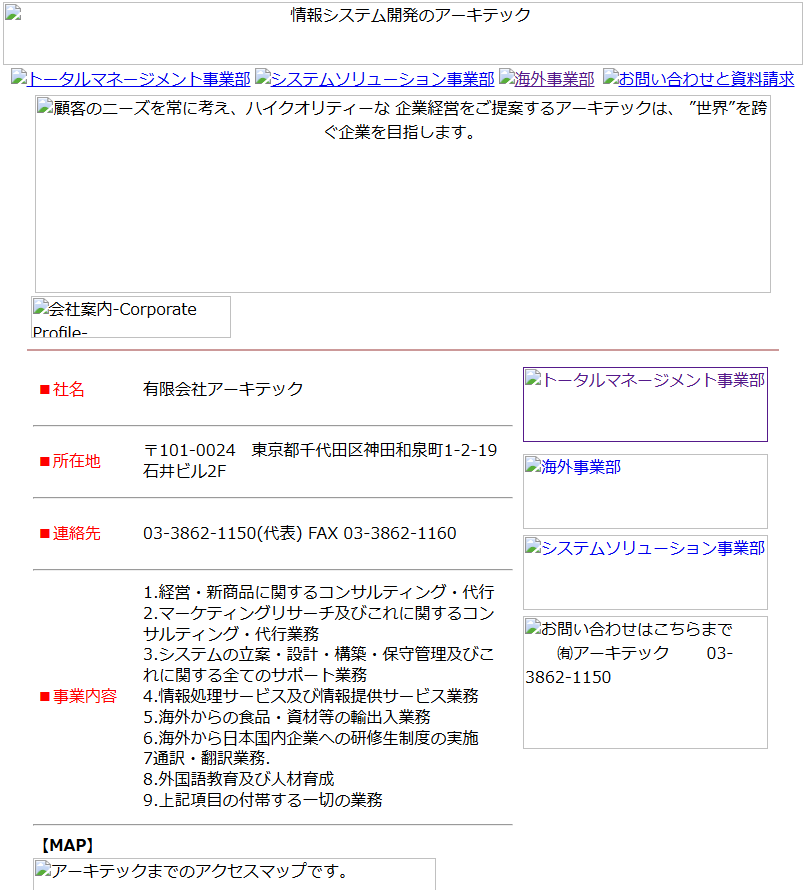
Task: Click the address text starting 〒101-0024
Action: [x=320, y=460]
